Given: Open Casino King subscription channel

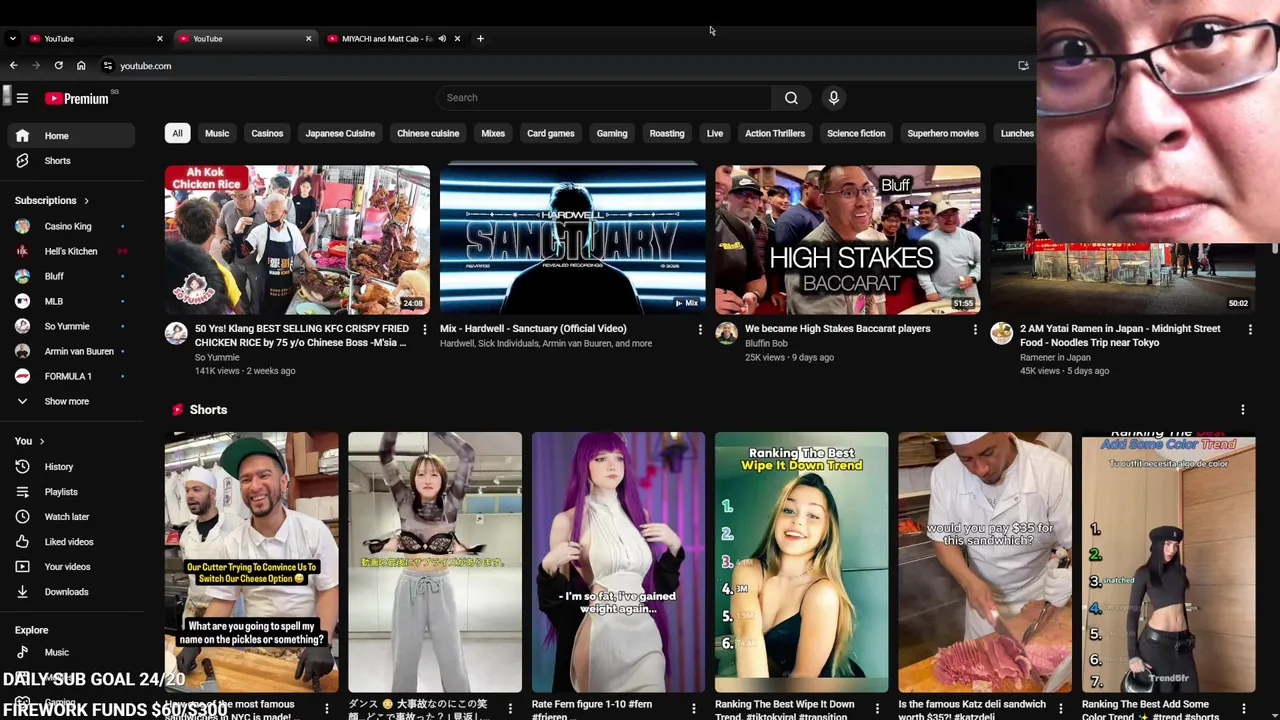Looking at the screenshot, I should pos(71,227).
